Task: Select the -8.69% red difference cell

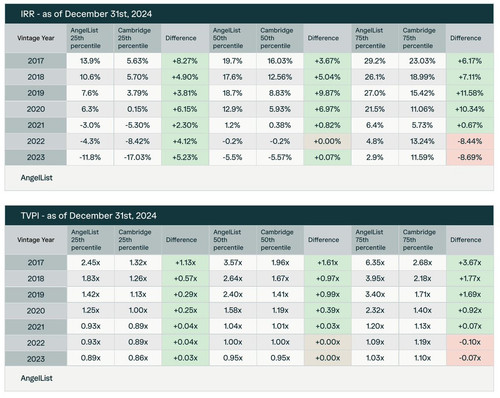Action: tap(470, 157)
